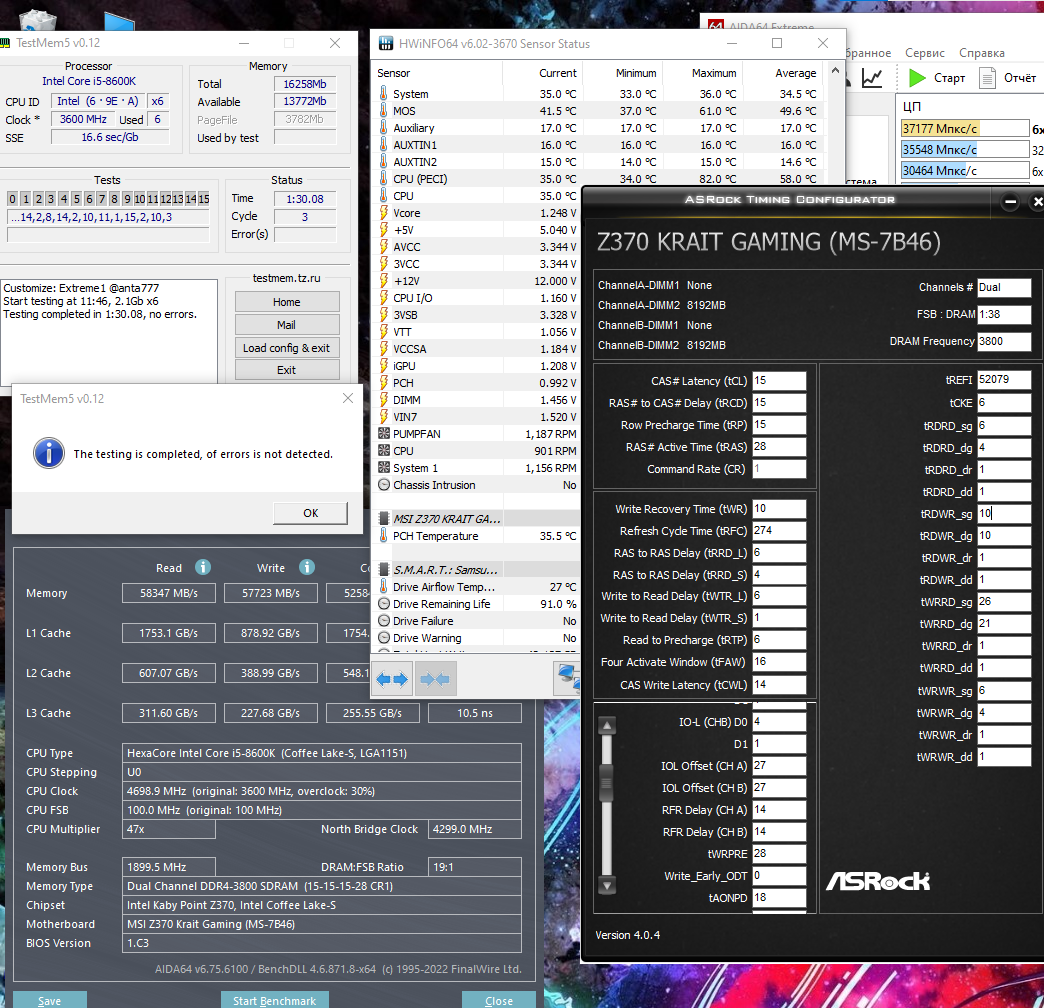This screenshot has width=1044, height=1008.
Task: Click the L3 Cache latency 10.5 ns
Action: pyautogui.click(x=475, y=713)
